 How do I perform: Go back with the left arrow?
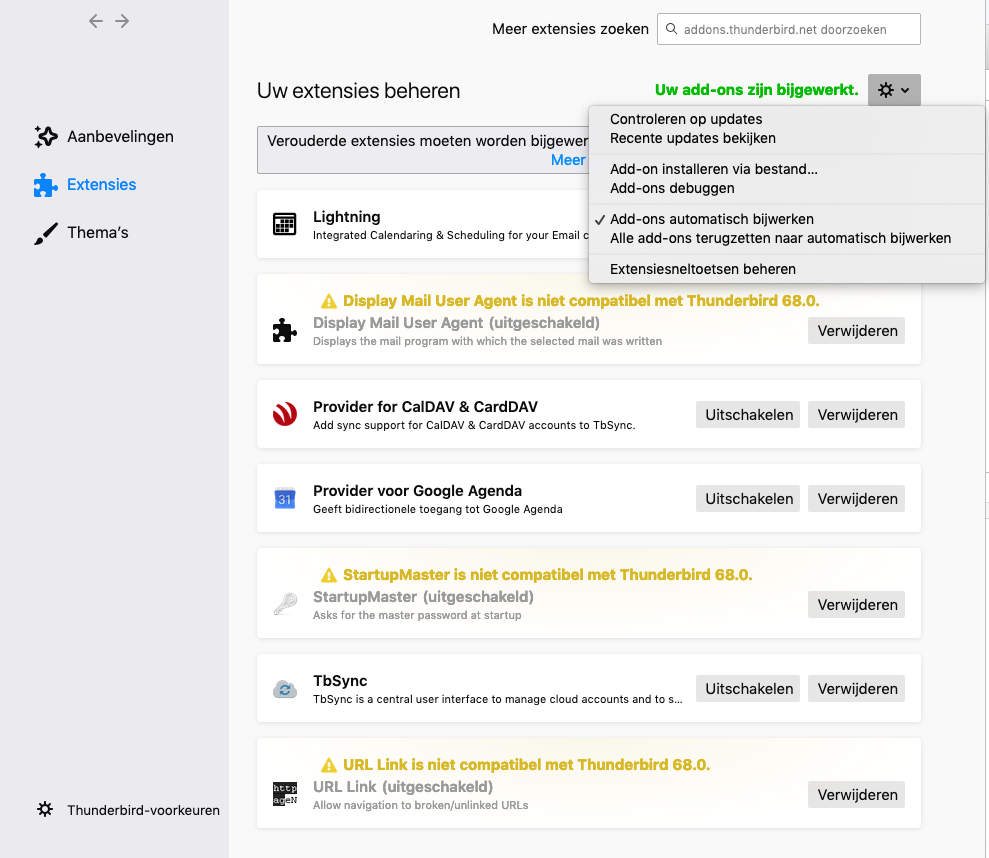point(96,21)
